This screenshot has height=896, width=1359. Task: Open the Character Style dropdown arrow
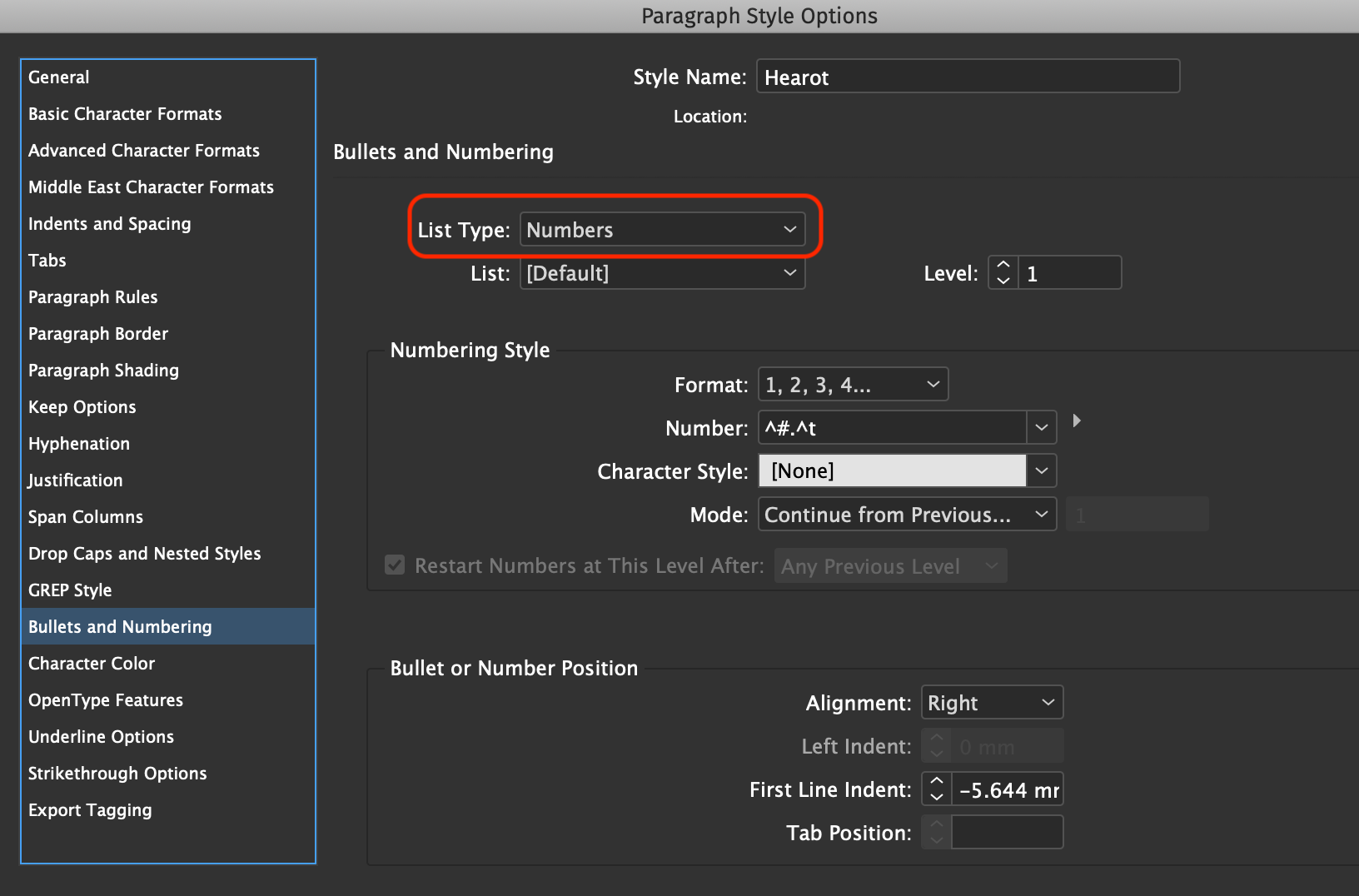(1042, 471)
